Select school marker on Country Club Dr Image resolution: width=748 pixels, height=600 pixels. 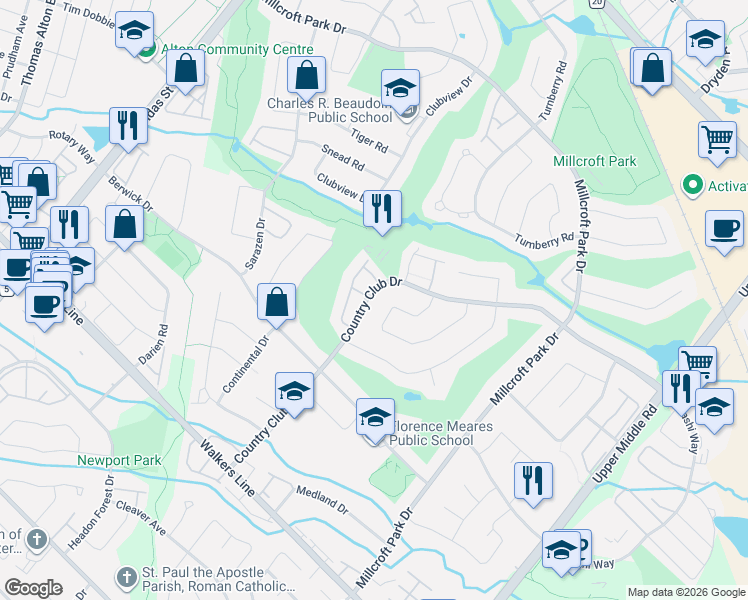click(294, 393)
